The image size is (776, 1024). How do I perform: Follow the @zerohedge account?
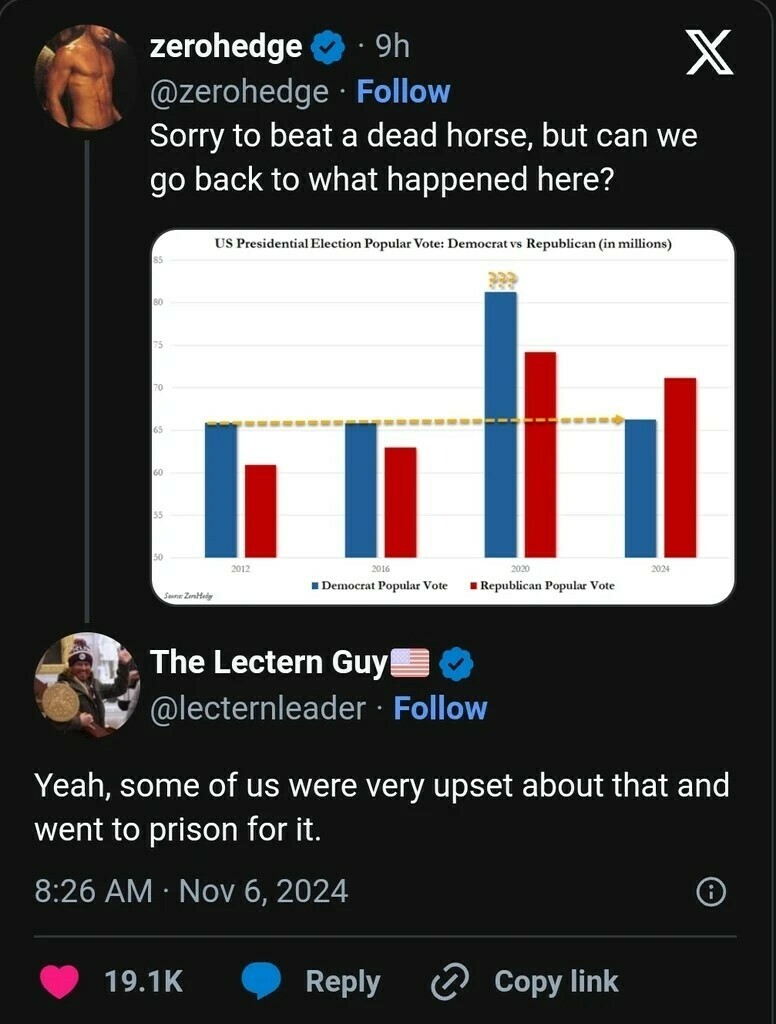tap(403, 92)
